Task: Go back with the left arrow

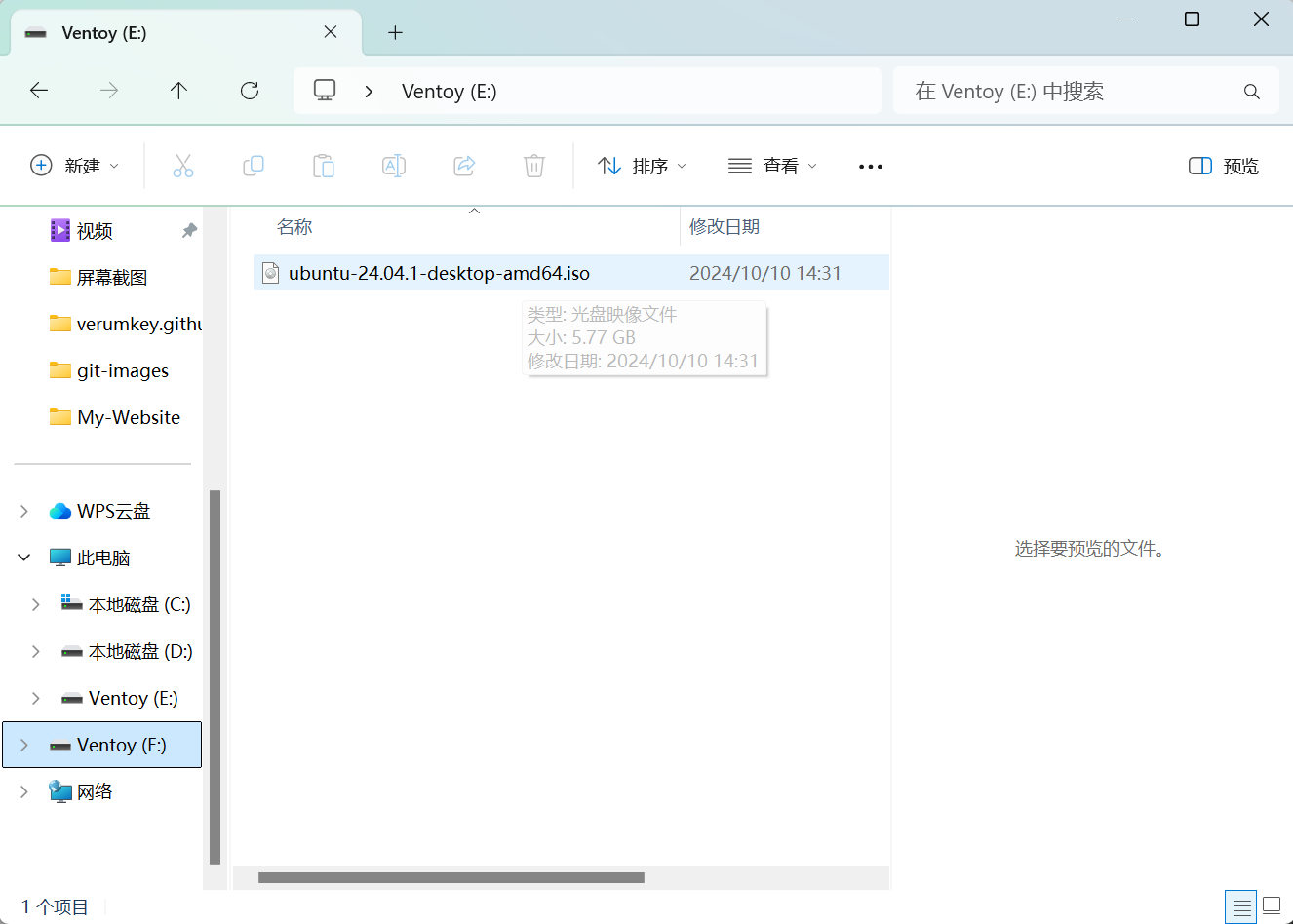Action: pos(39,91)
